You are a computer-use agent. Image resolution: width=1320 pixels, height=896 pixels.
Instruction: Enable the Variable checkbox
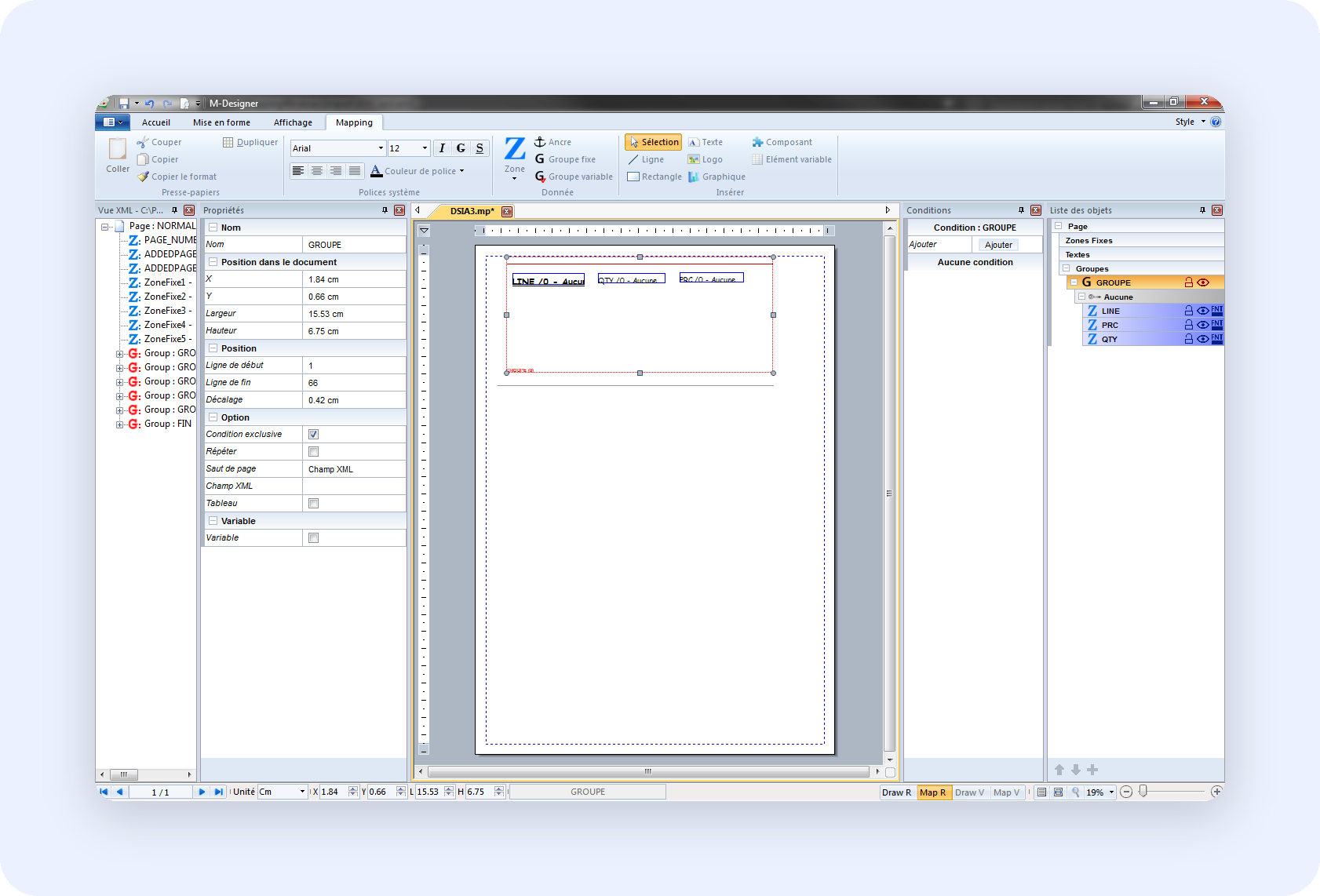314,537
